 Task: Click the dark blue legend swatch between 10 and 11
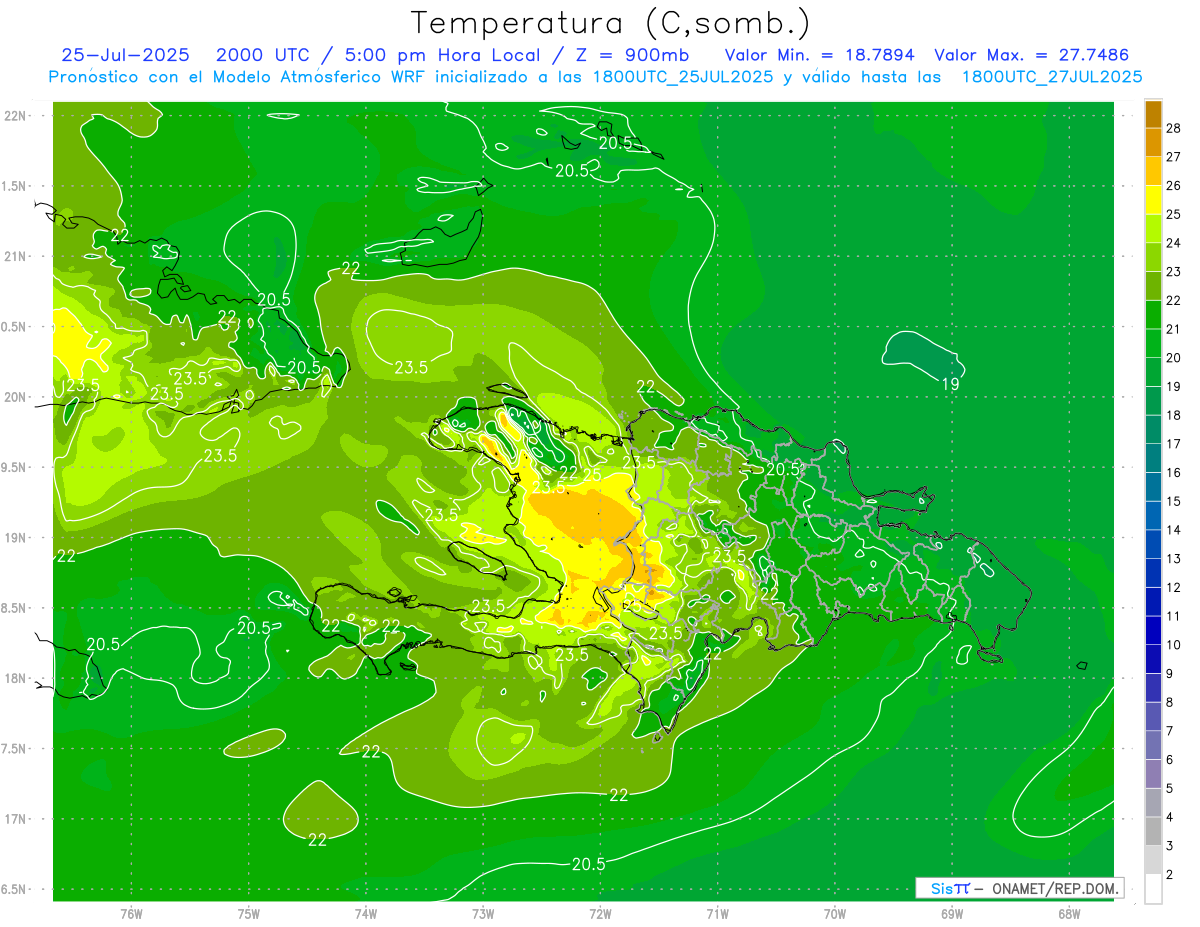coord(1153,630)
